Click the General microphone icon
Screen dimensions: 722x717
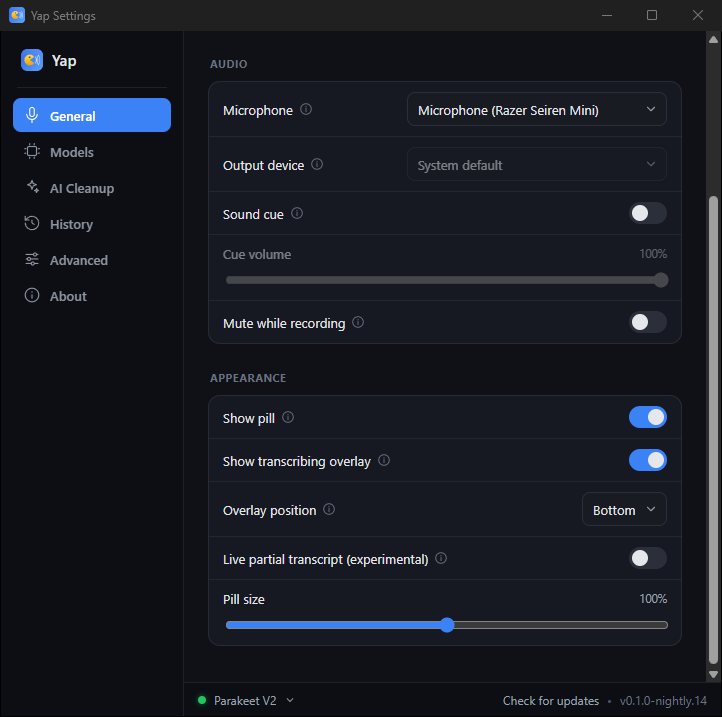tap(32, 115)
